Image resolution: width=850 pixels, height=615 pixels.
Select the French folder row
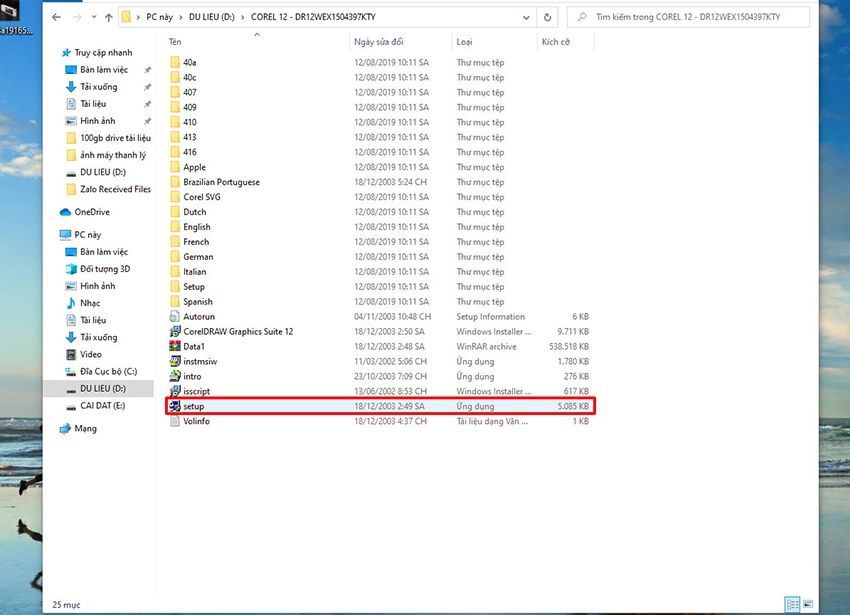379,242
